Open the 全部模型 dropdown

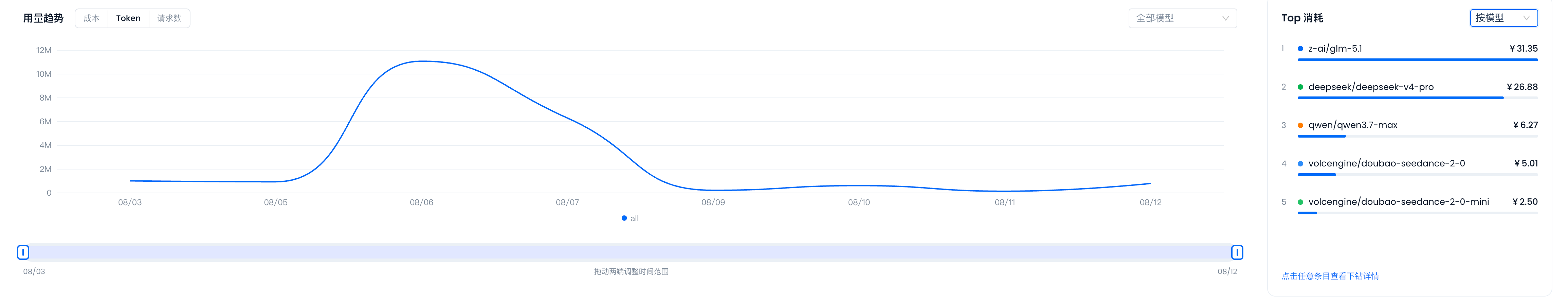(x=1182, y=18)
